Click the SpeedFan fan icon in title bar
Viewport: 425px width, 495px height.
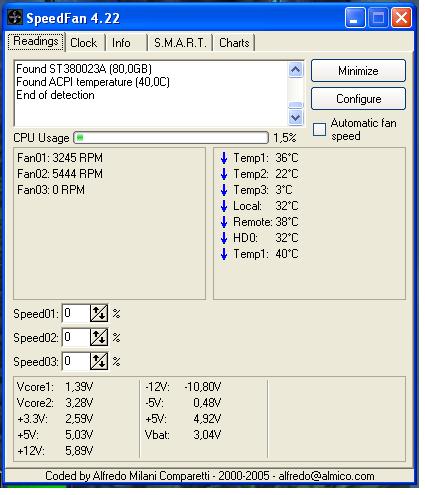point(15,17)
